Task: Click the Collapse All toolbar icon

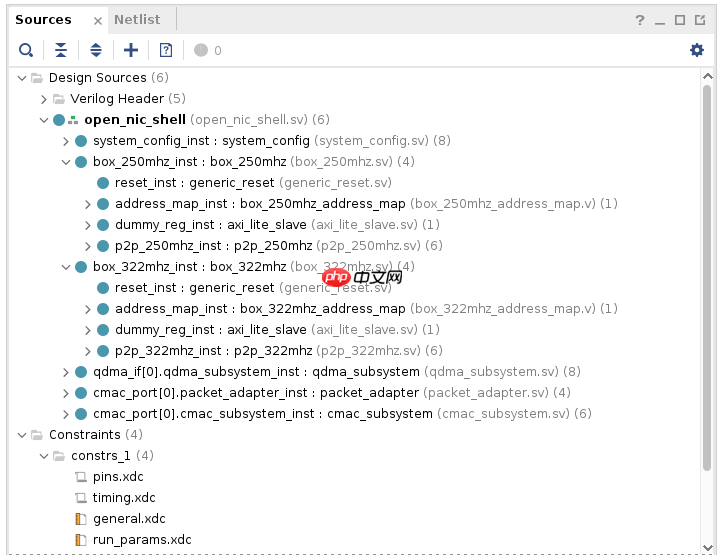Action: (62, 50)
